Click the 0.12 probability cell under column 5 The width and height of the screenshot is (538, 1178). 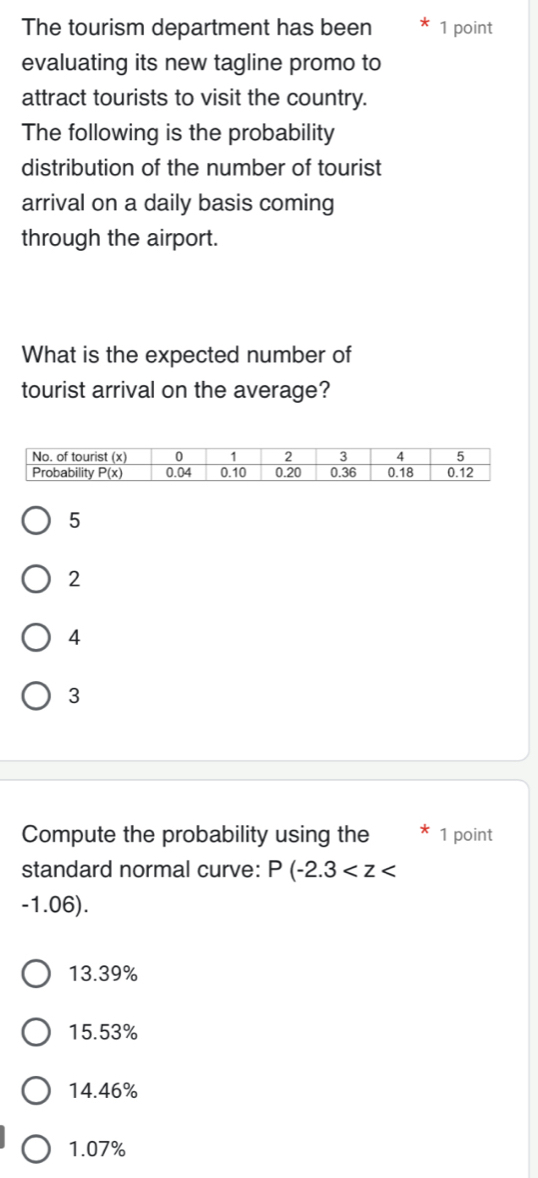coord(460,472)
